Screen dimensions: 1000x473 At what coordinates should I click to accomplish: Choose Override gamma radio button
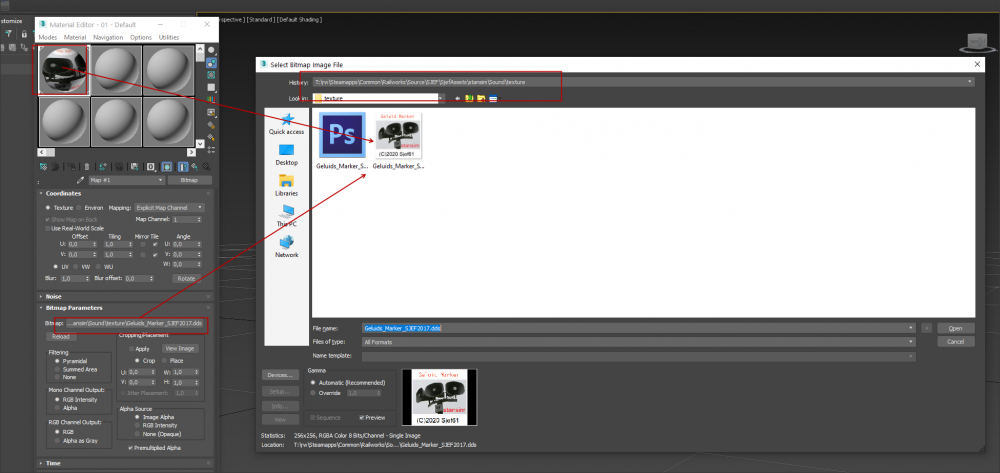tap(314, 393)
